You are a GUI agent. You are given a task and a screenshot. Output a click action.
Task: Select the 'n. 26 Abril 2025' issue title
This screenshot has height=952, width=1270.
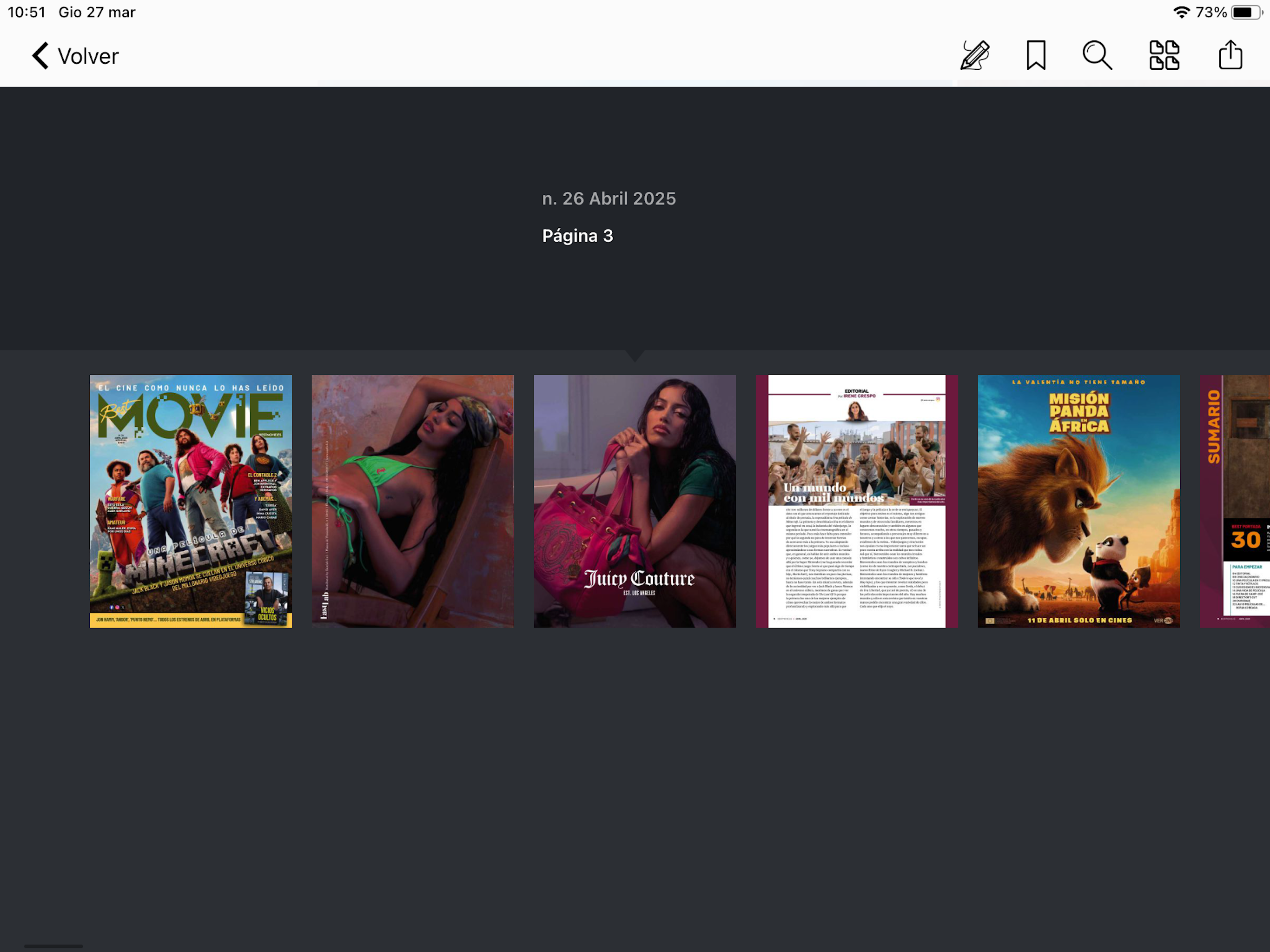tap(609, 198)
